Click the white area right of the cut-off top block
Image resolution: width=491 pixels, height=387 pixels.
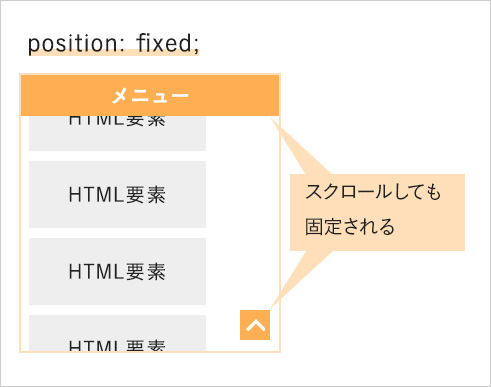click(x=242, y=133)
